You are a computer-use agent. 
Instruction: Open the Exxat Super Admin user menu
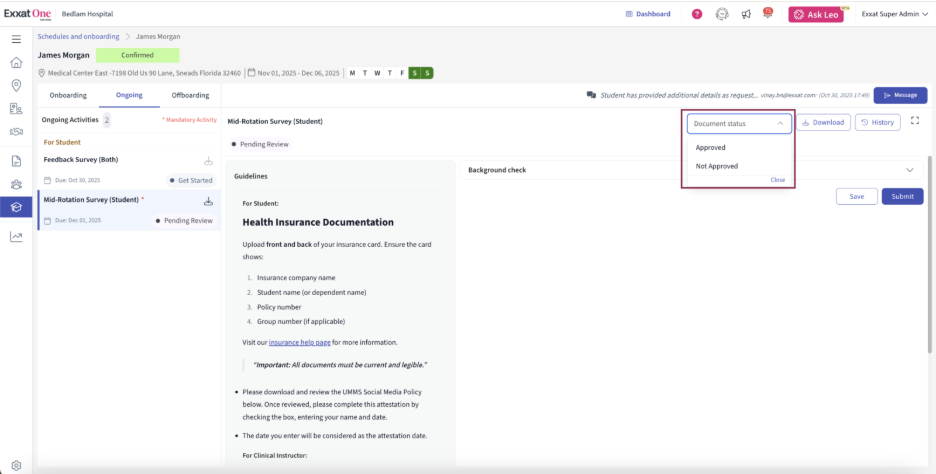click(x=892, y=14)
